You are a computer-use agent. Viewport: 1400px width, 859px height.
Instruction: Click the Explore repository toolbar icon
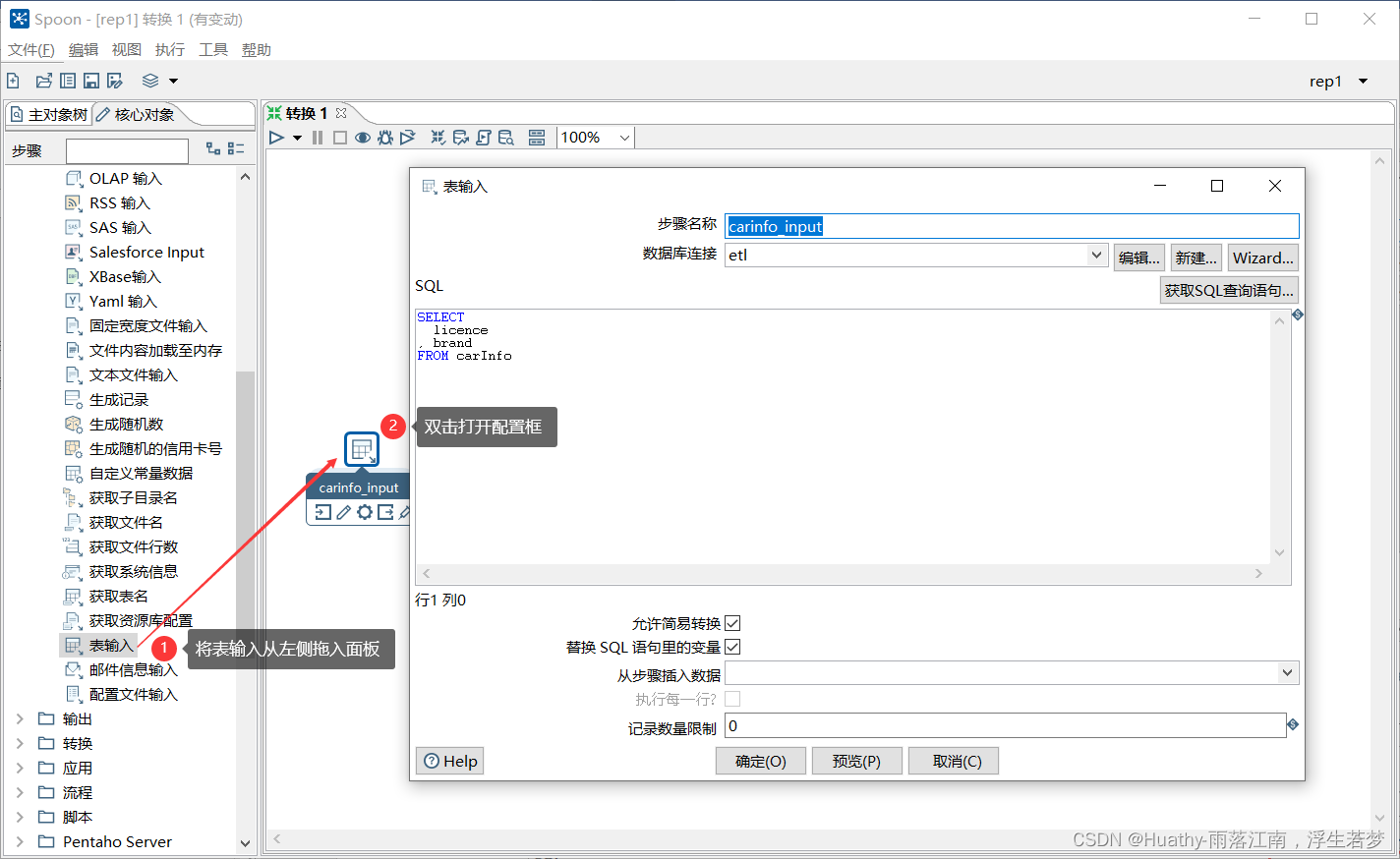(68, 81)
